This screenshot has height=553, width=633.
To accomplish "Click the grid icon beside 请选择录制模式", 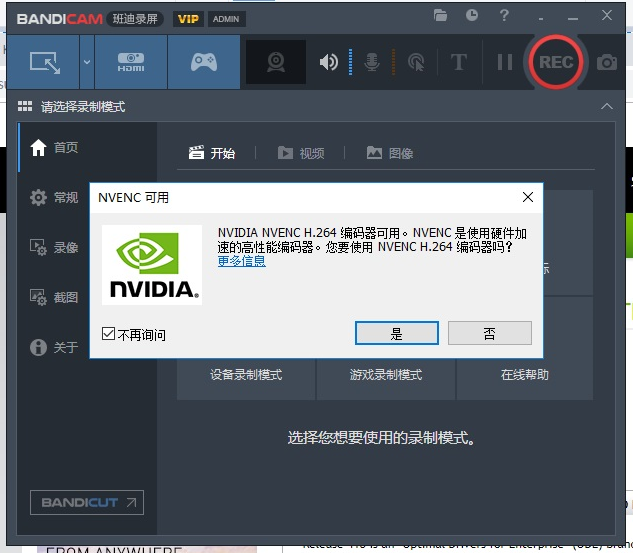I will point(25,107).
